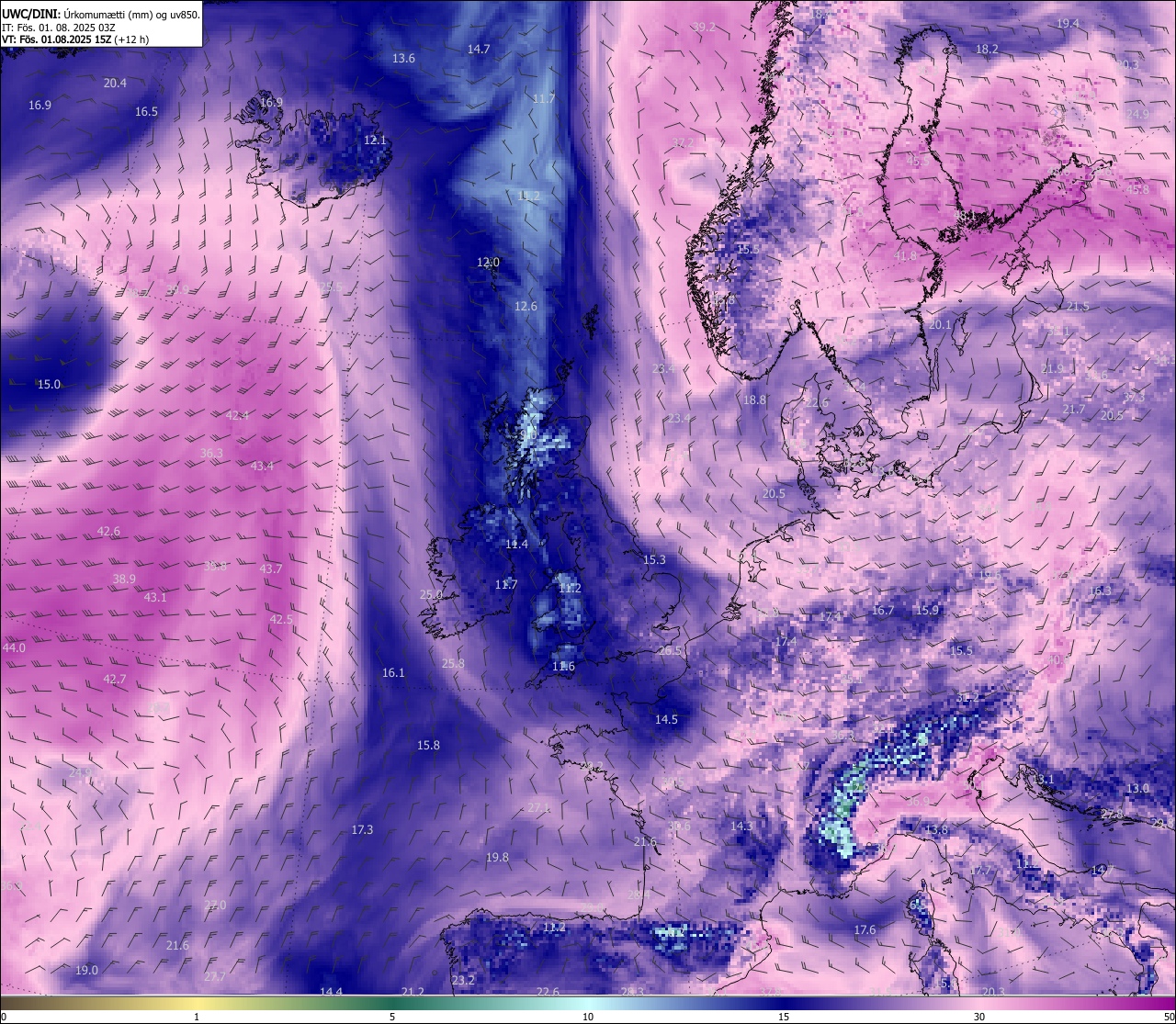Viewport: 1176px width, 1024px height.
Task: Click the 27.0 value label
Action: tap(214, 905)
